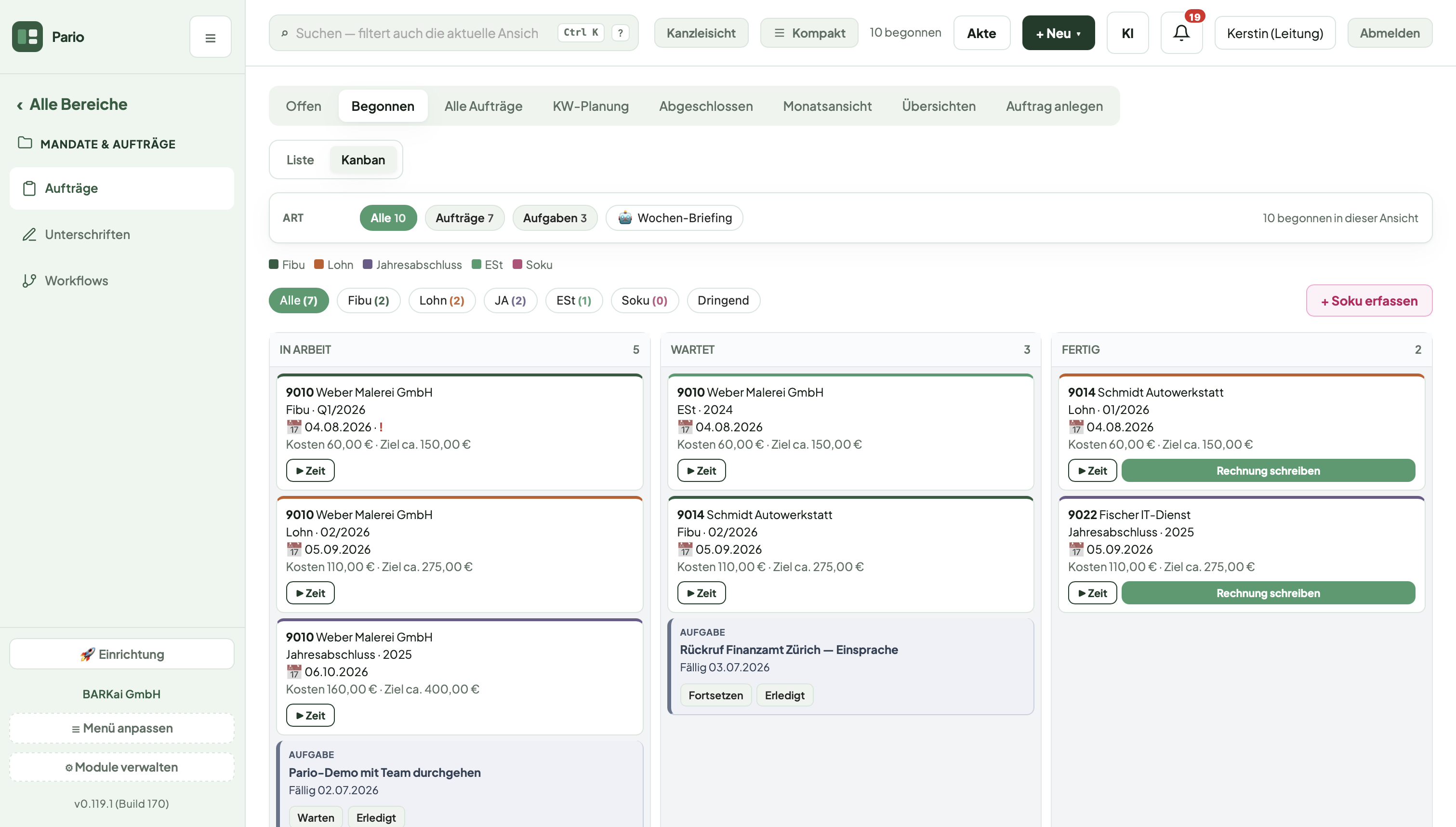Click the purple Jahresabschluss legend swatch
The image size is (1456, 827).
(x=367, y=264)
